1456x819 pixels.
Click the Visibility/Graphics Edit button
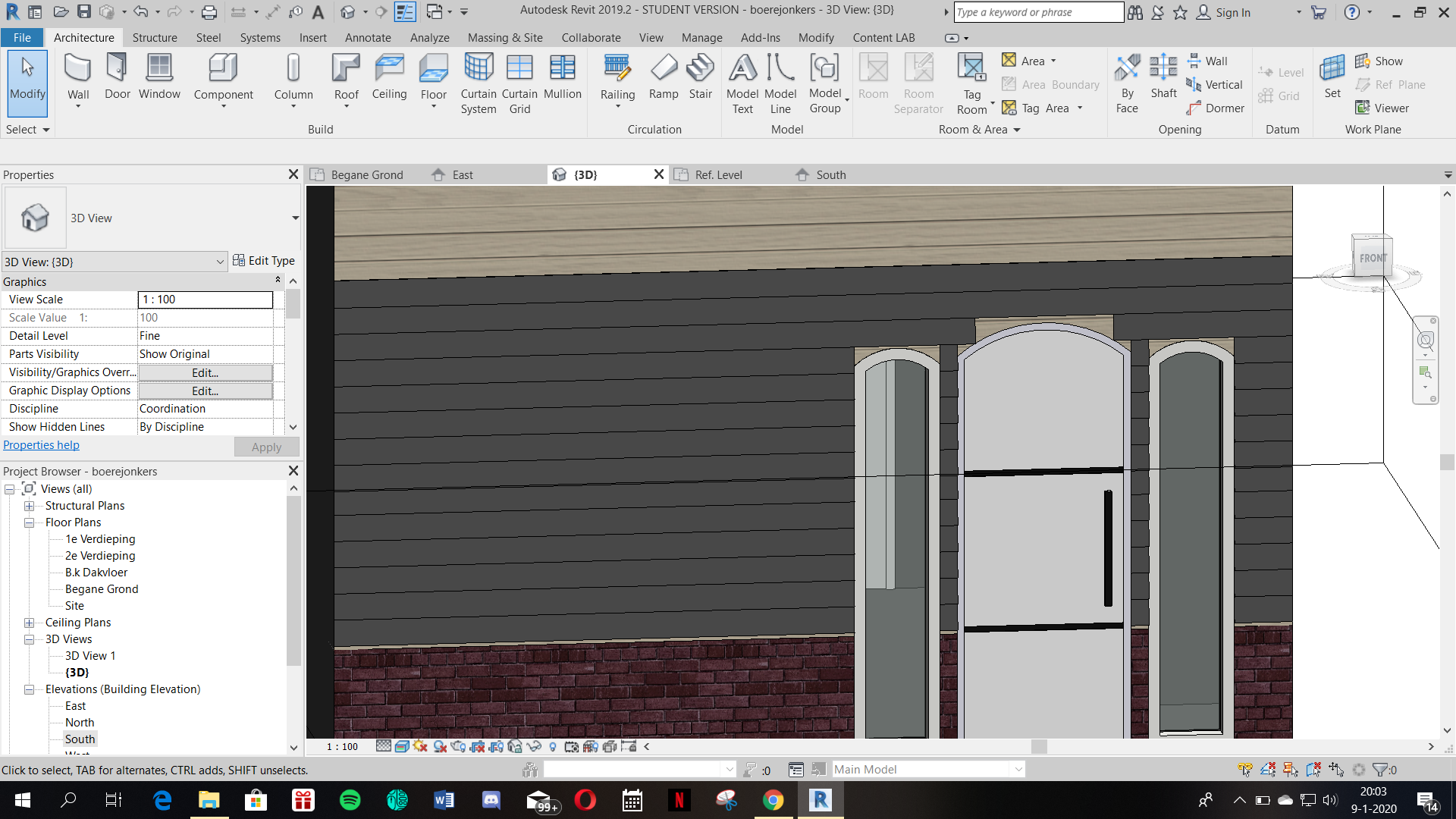(205, 372)
